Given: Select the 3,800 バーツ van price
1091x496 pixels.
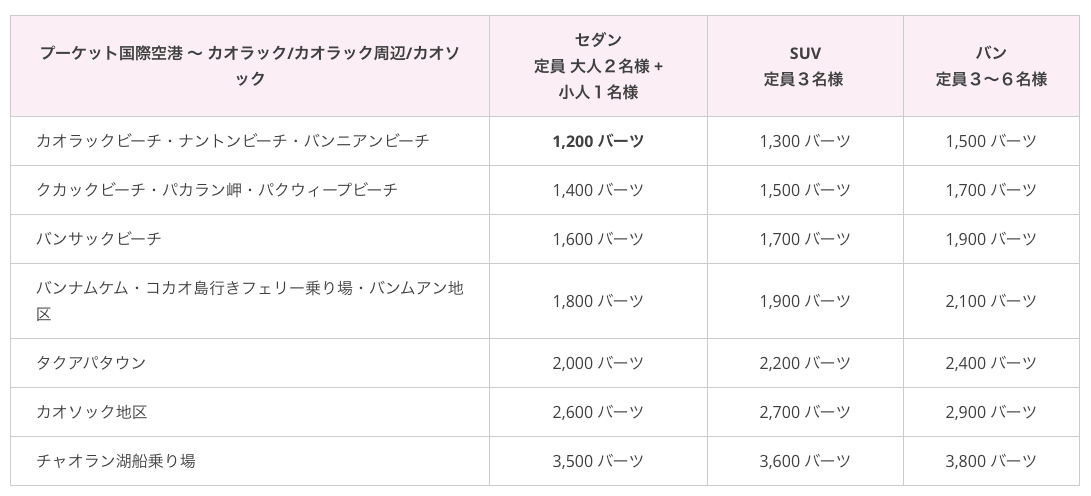Looking at the screenshot, I should point(991,461).
